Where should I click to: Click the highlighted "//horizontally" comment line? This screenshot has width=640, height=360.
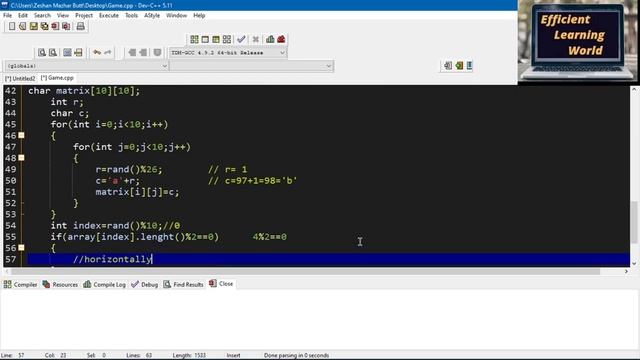click(x=329, y=259)
